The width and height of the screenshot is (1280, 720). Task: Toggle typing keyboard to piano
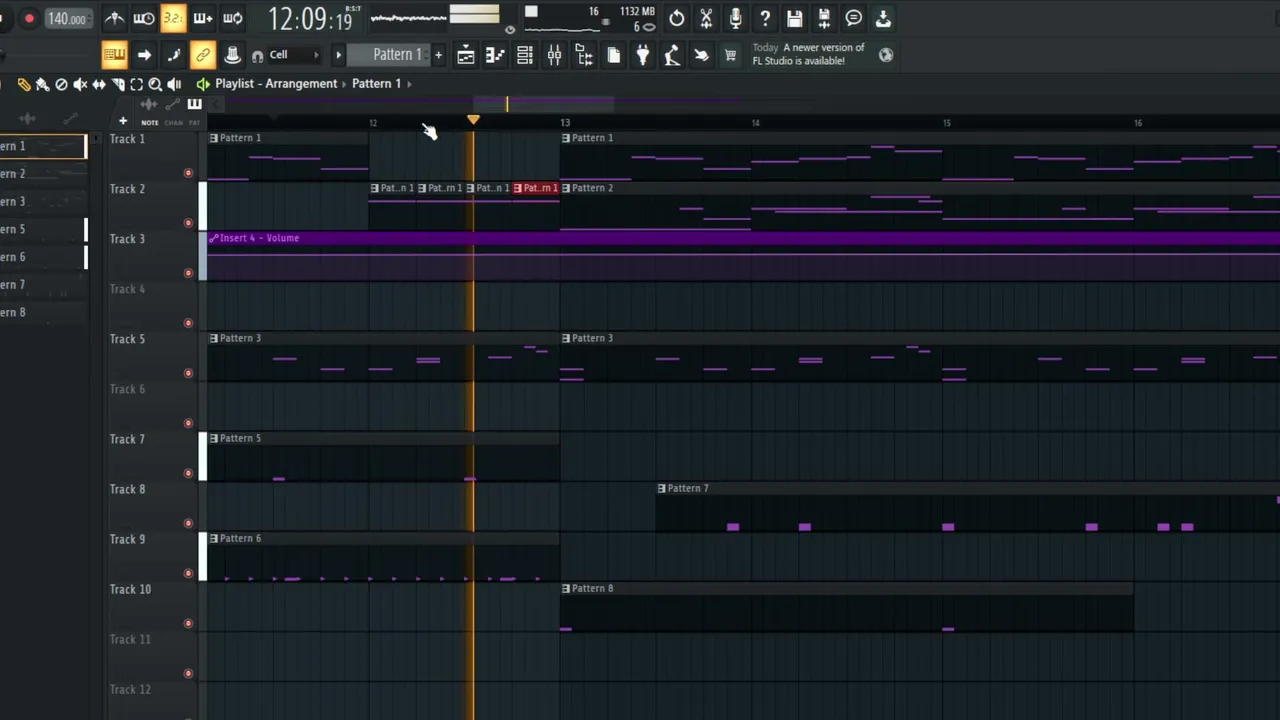[114, 55]
